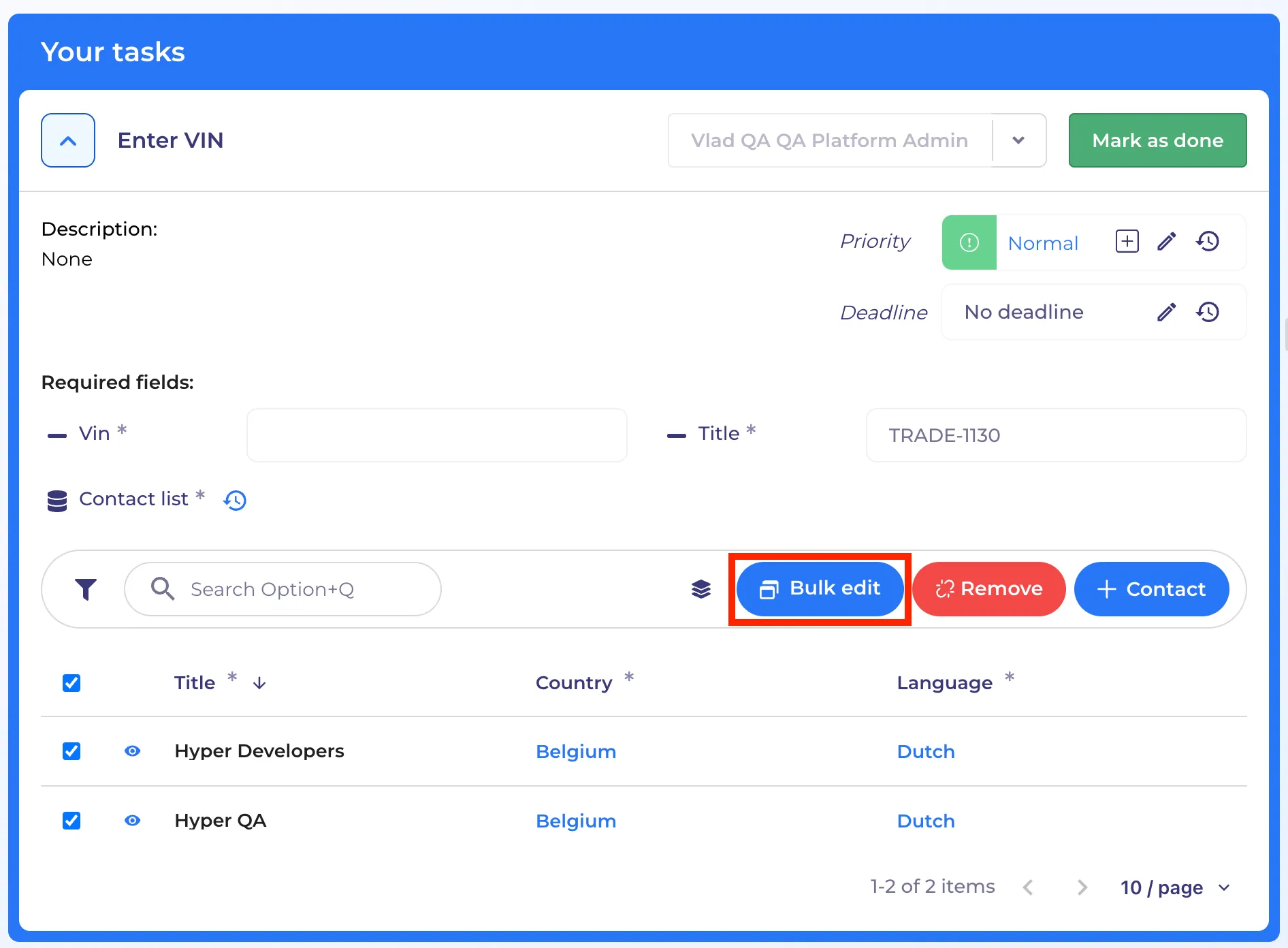This screenshot has width=1288, height=948.
Task: Click the Normal priority label
Action: click(1043, 243)
